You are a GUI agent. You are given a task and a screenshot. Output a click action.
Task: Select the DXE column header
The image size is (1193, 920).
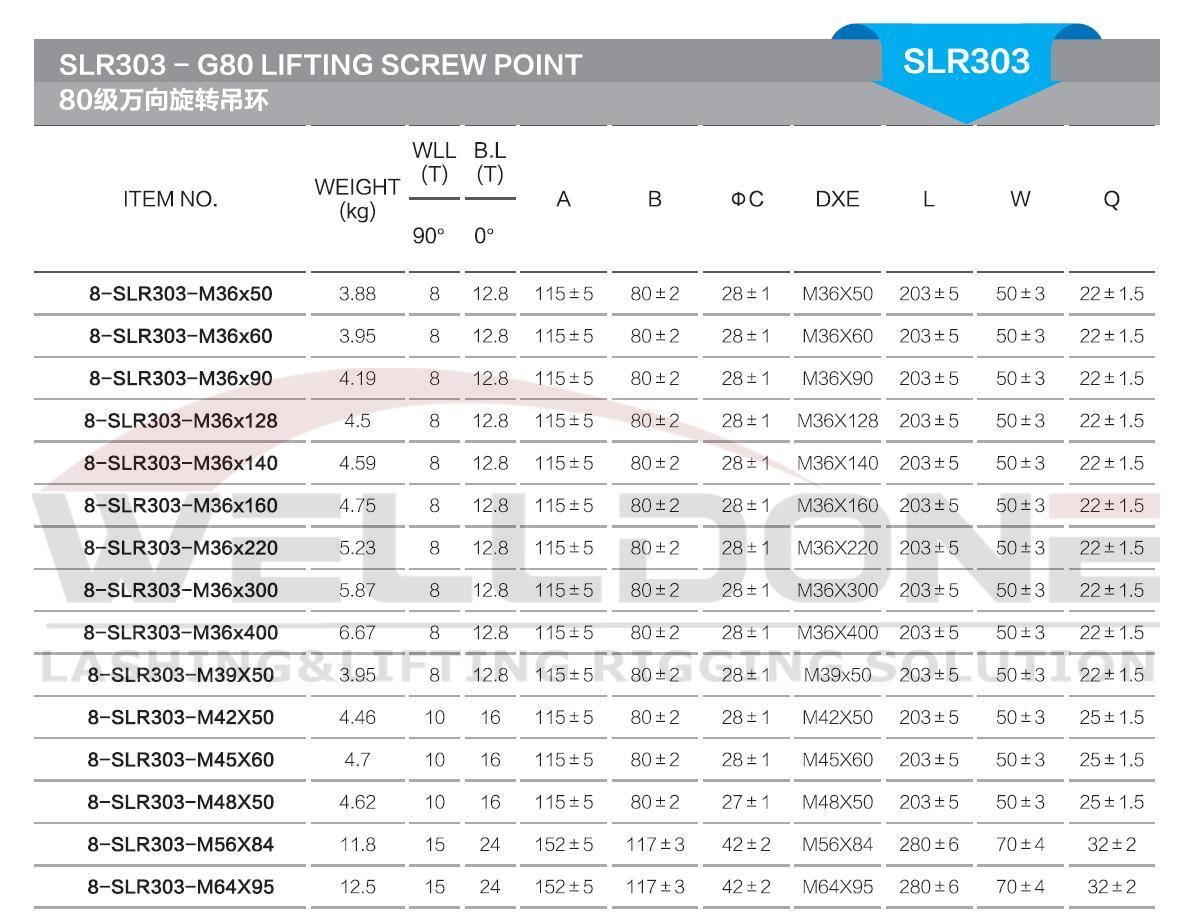(837, 199)
